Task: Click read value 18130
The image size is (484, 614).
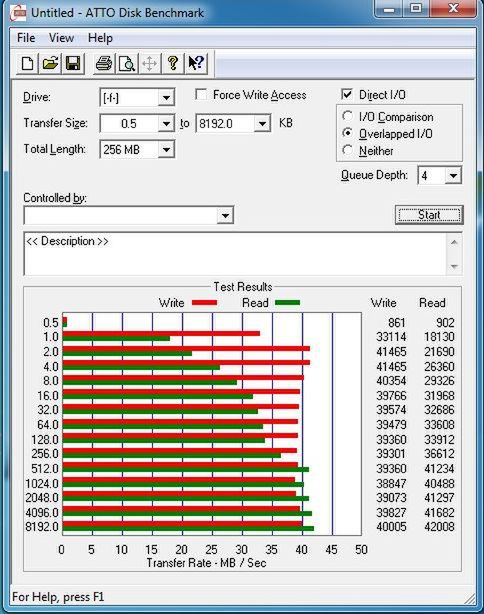Action: [439, 337]
